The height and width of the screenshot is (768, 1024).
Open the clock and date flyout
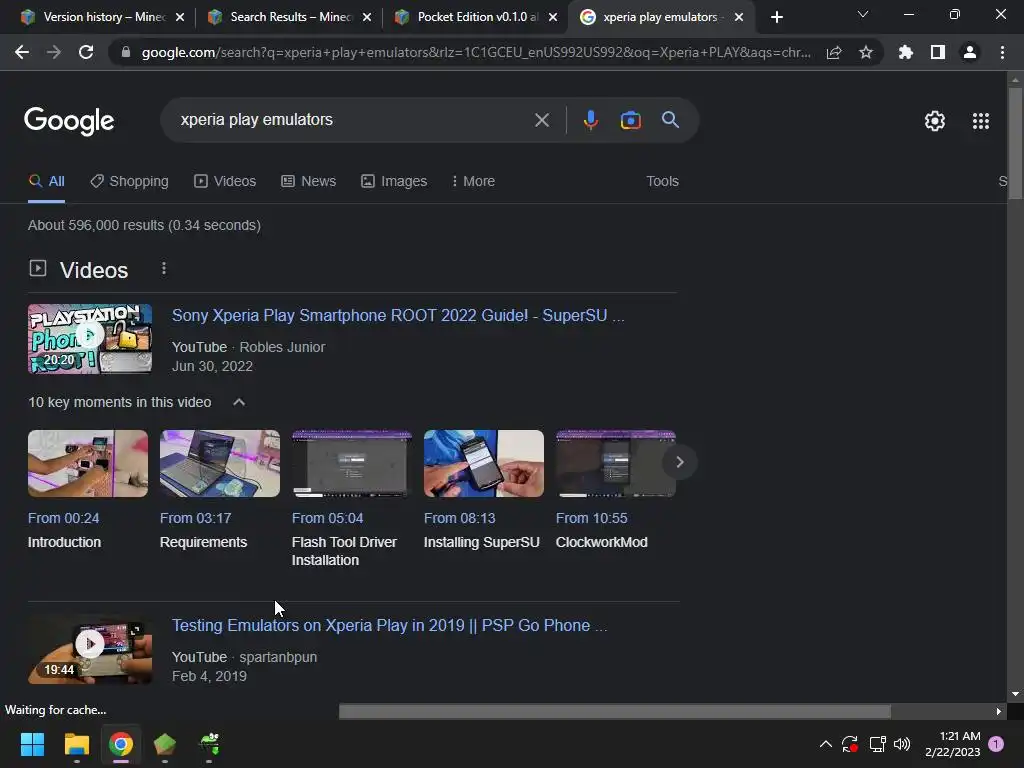(x=953, y=744)
